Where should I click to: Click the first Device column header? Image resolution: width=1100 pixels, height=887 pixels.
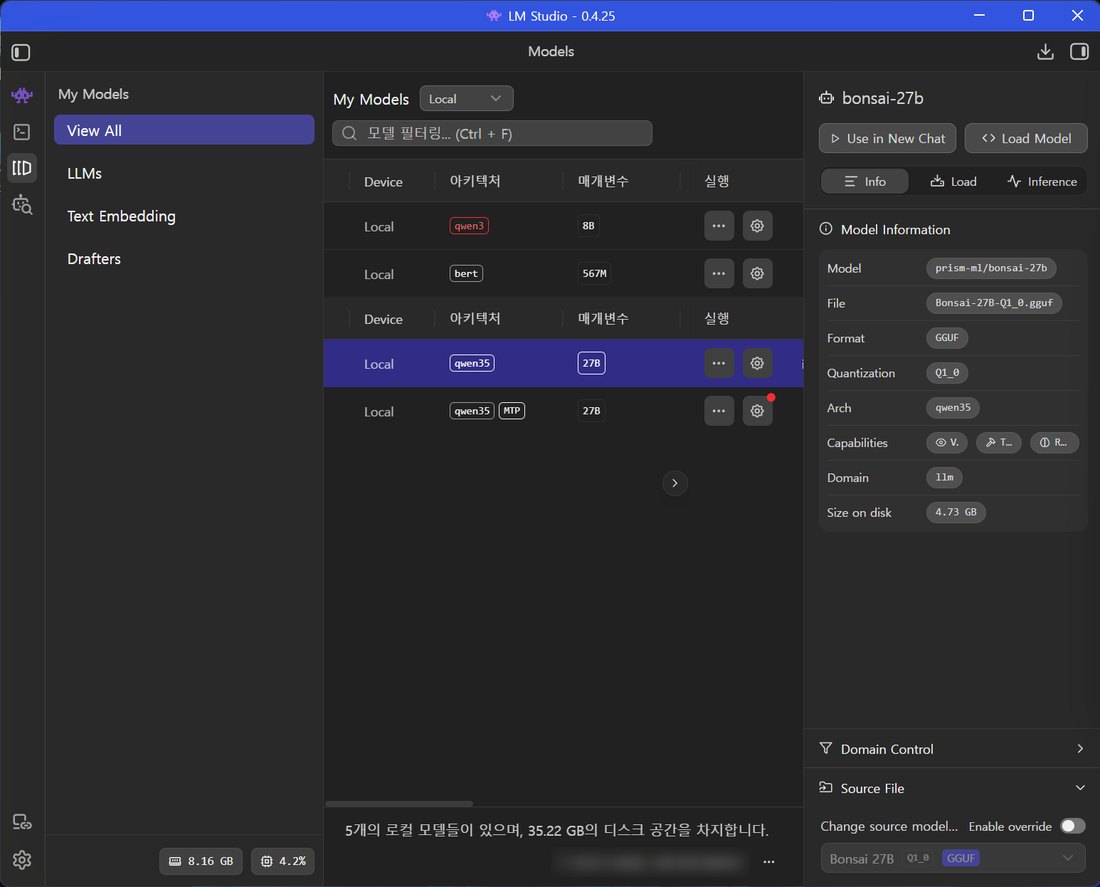383,182
